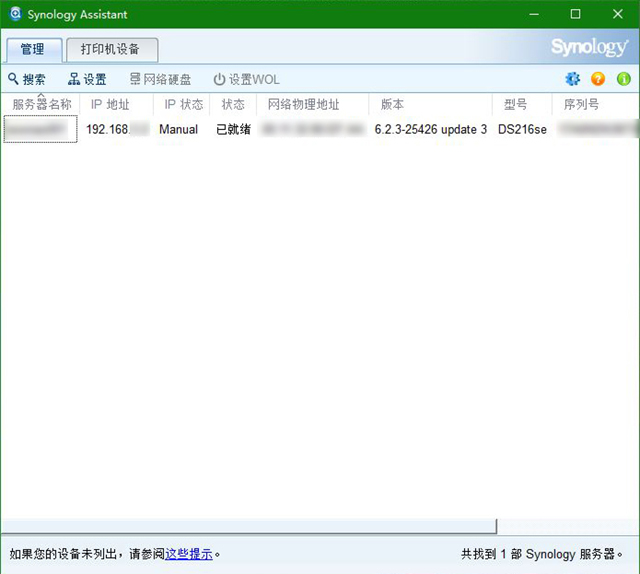
Task: Sort by IP 地址 column header
Action: (x=116, y=104)
